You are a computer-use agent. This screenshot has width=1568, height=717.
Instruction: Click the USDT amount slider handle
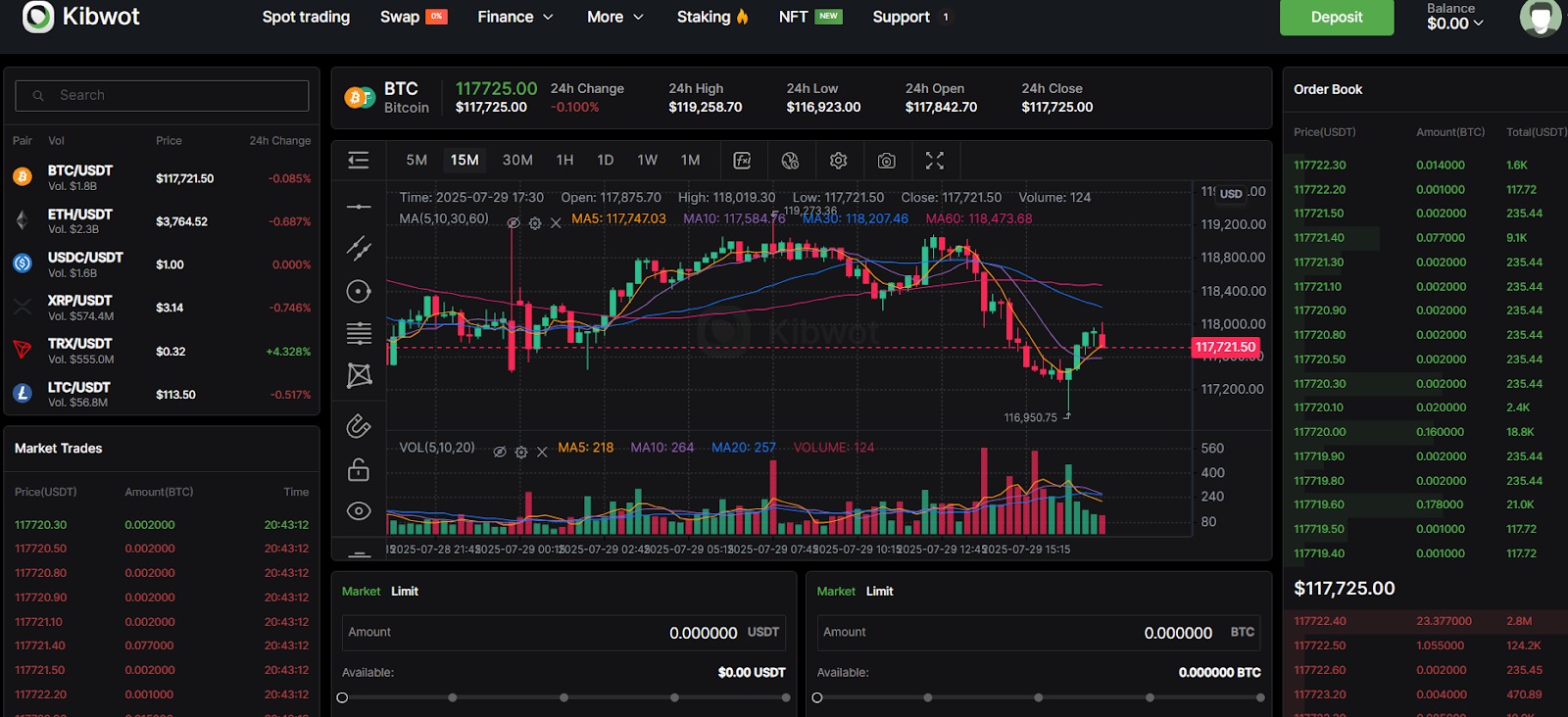pyautogui.click(x=342, y=697)
